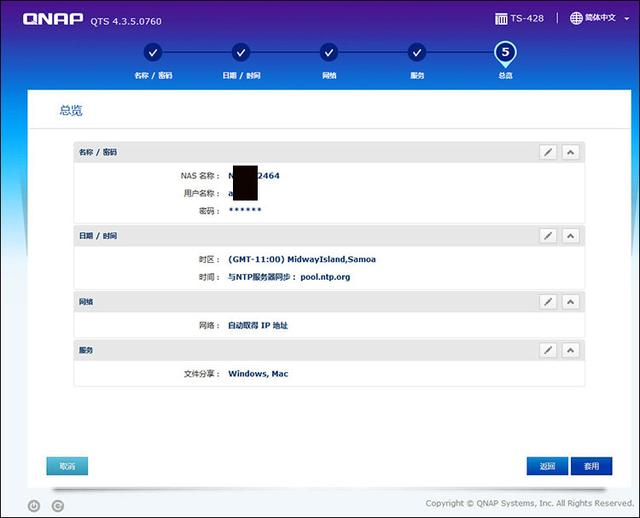Go to step 3 网络 checkmark
Viewport: 640px width, 518px height.
coord(329,52)
